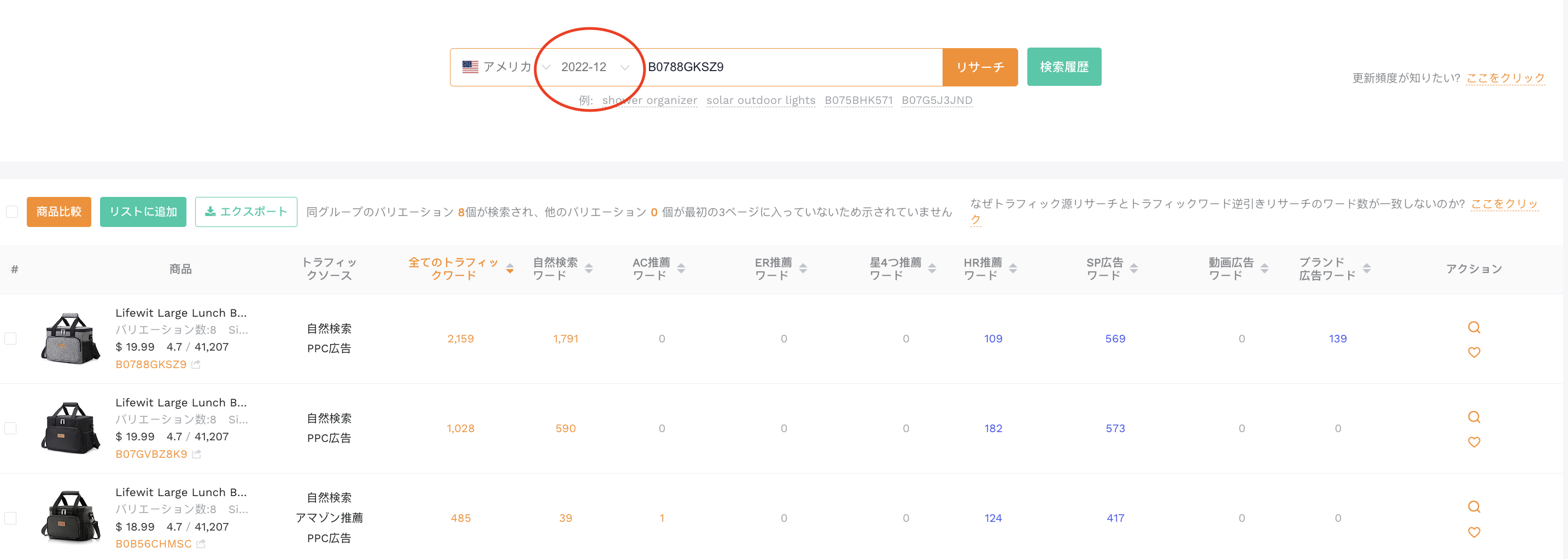Toggle the select-all checkbox beside 商品比較
The width and height of the screenshot is (1568, 559).
tap(11, 212)
